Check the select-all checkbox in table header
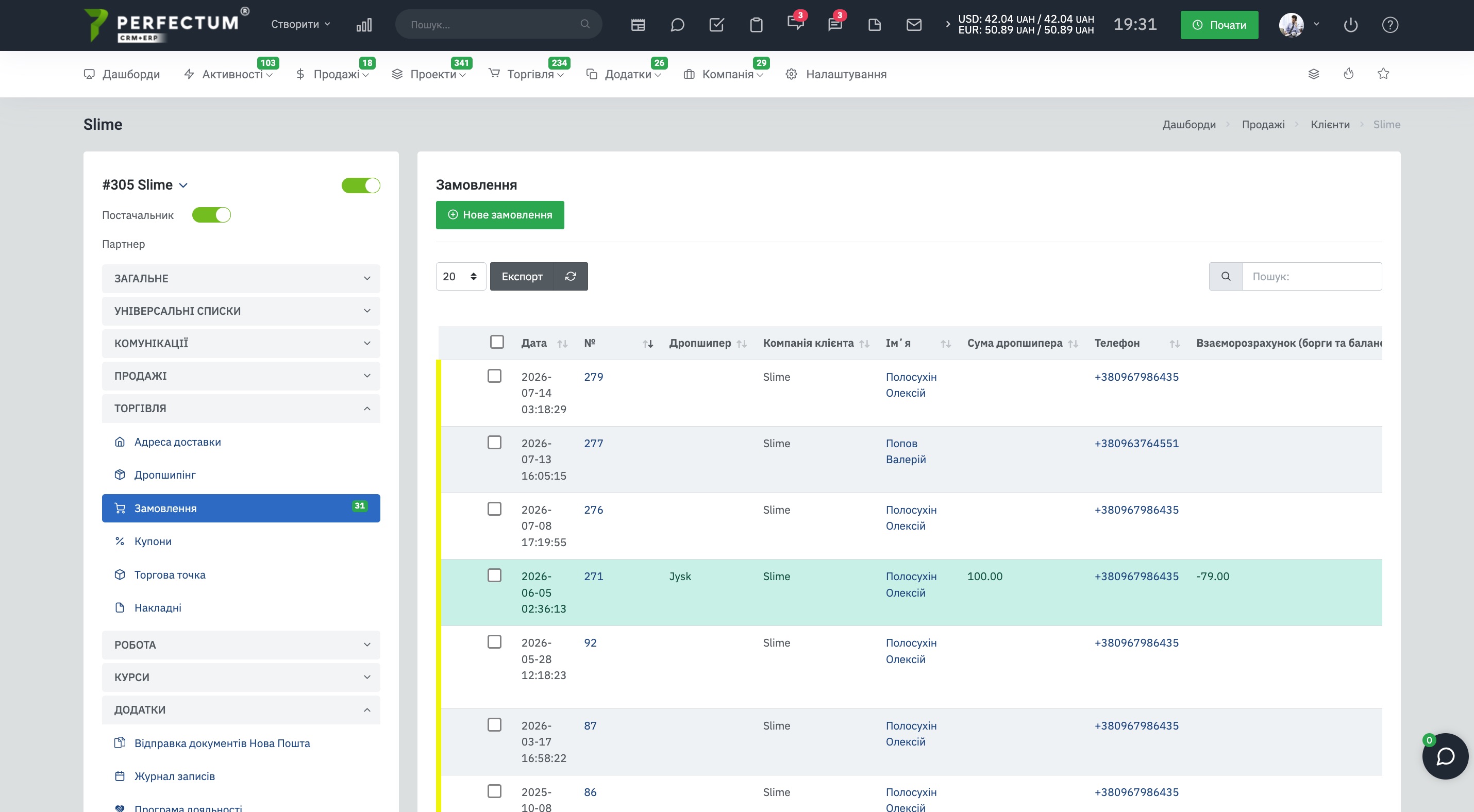This screenshot has height=812, width=1474. click(x=497, y=342)
